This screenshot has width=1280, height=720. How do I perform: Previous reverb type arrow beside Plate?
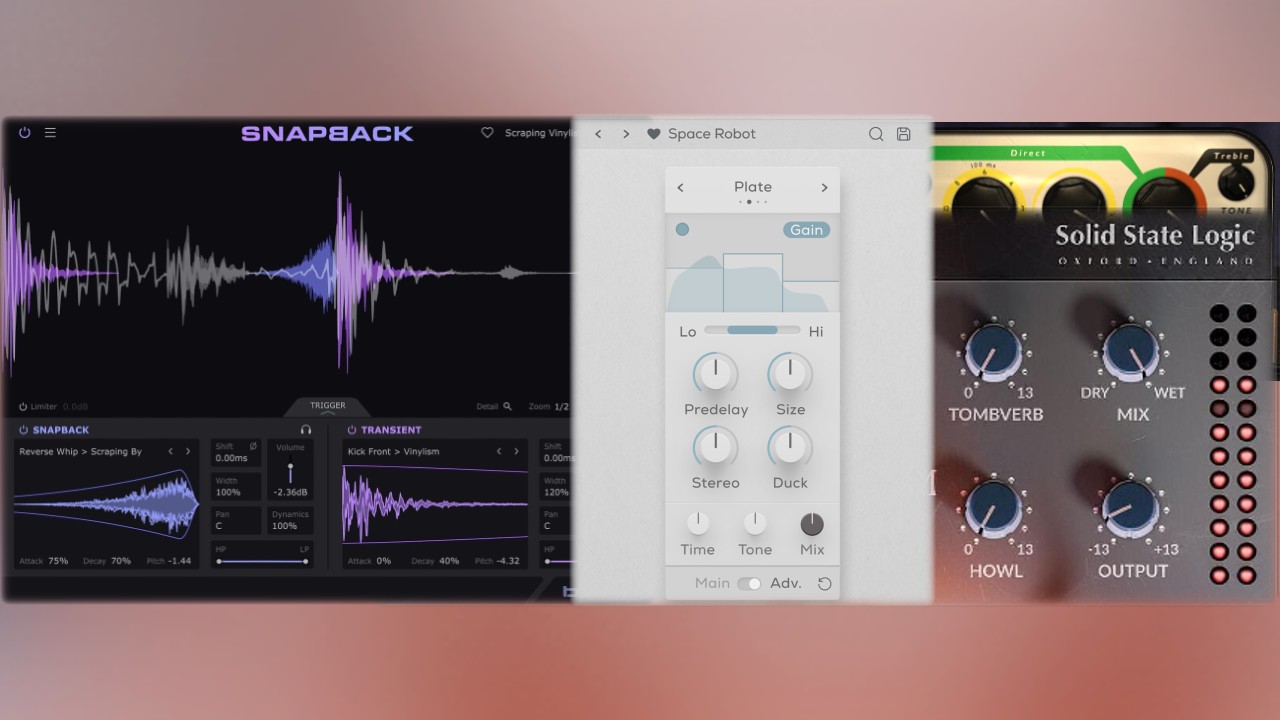tap(681, 187)
